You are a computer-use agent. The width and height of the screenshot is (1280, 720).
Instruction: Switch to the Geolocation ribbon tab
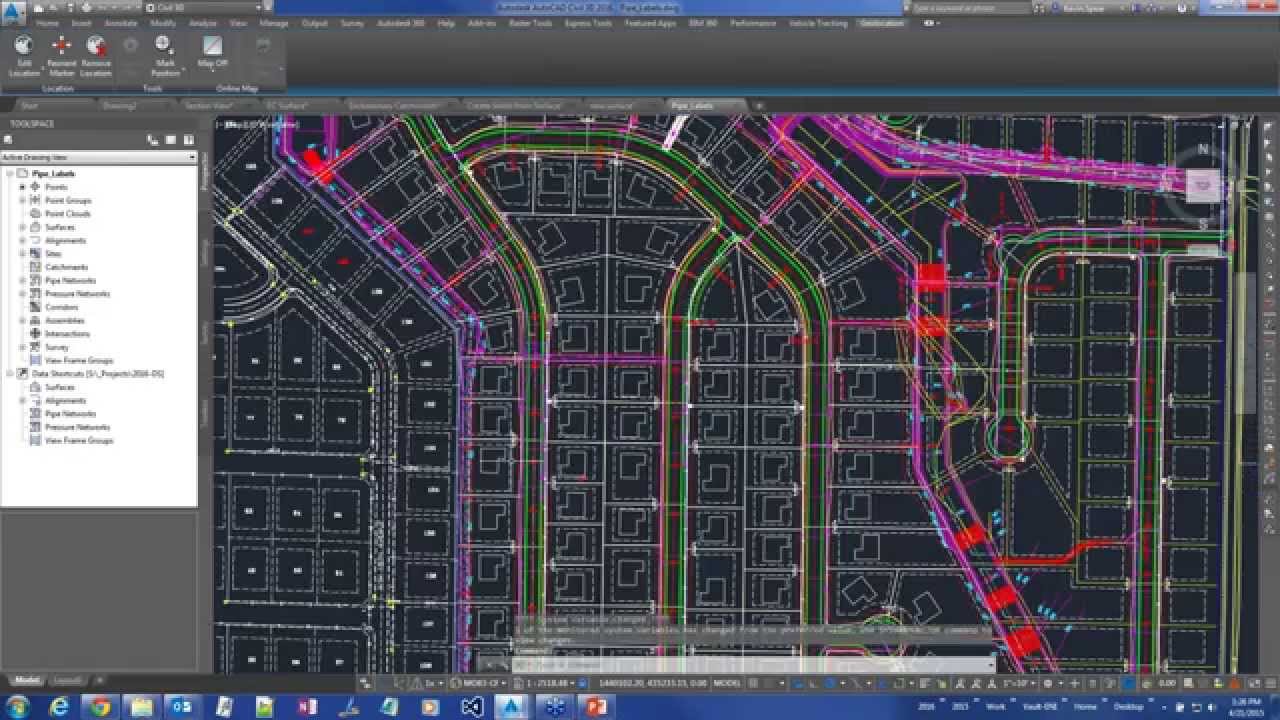pyautogui.click(x=881, y=22)
